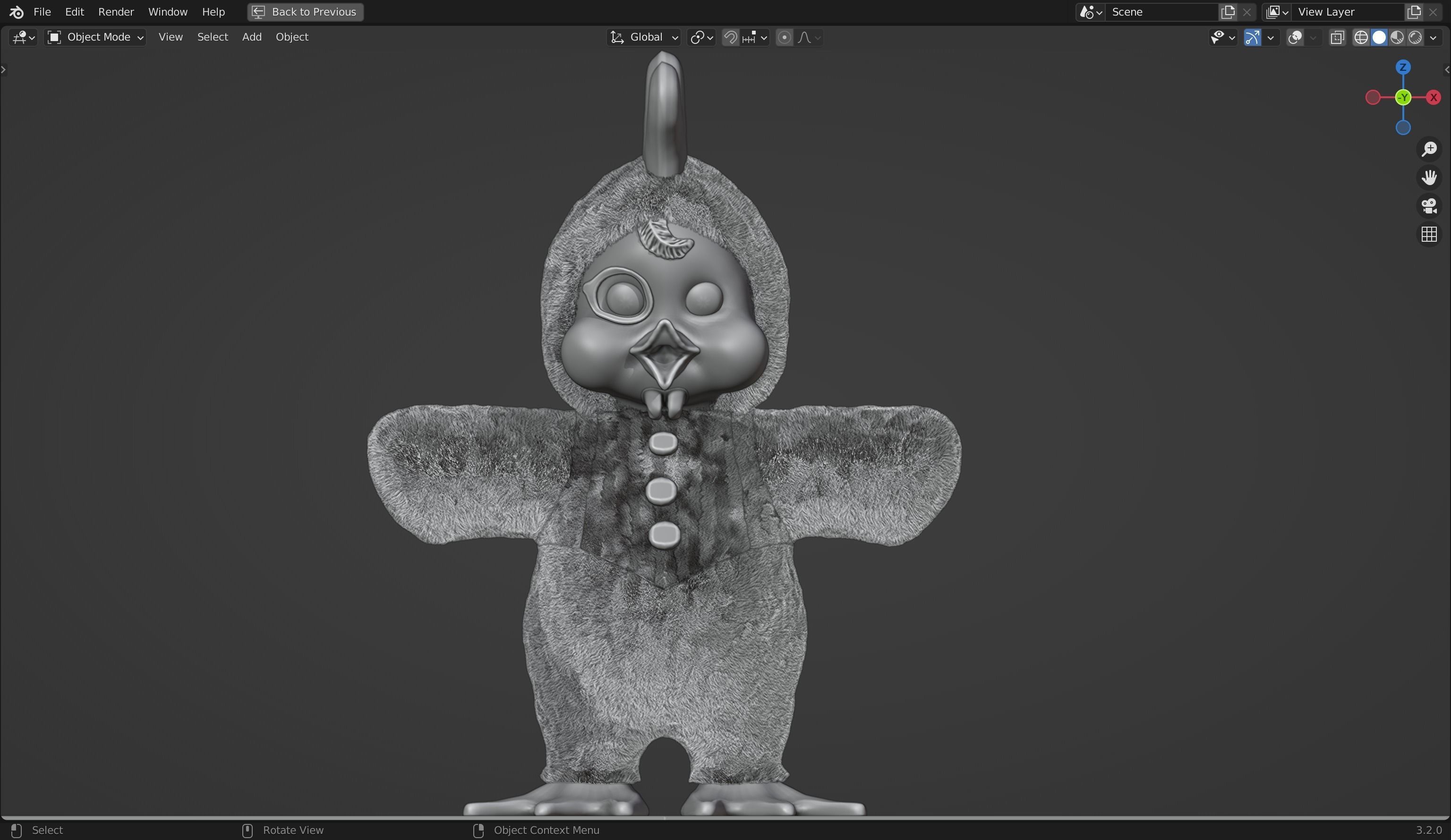Toggle show gizmos button
Screen dimensions: 1451x840
[x=1252, y=37]
